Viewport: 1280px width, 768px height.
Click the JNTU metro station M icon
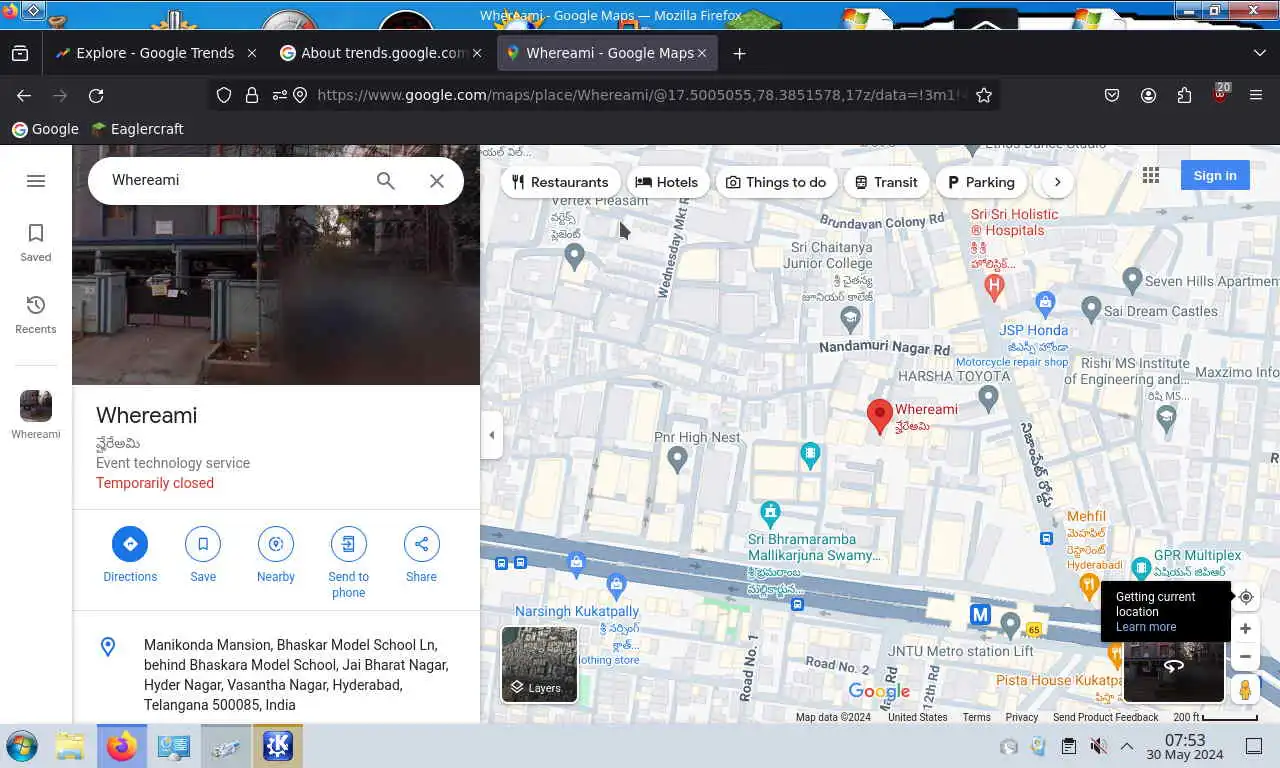[980, 615]
